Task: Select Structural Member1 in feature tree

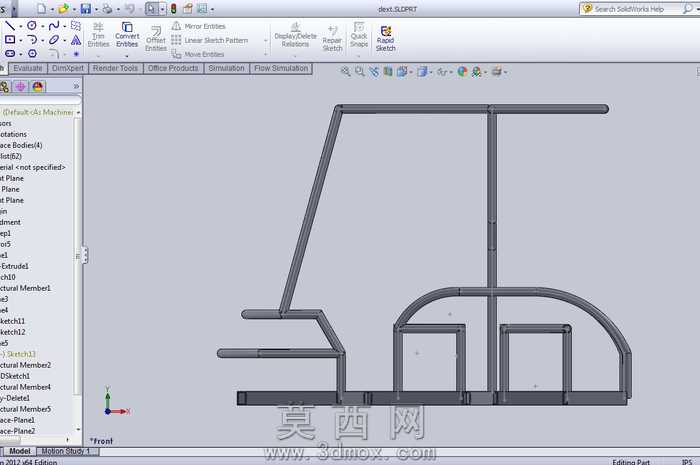Action: (25, 288)
